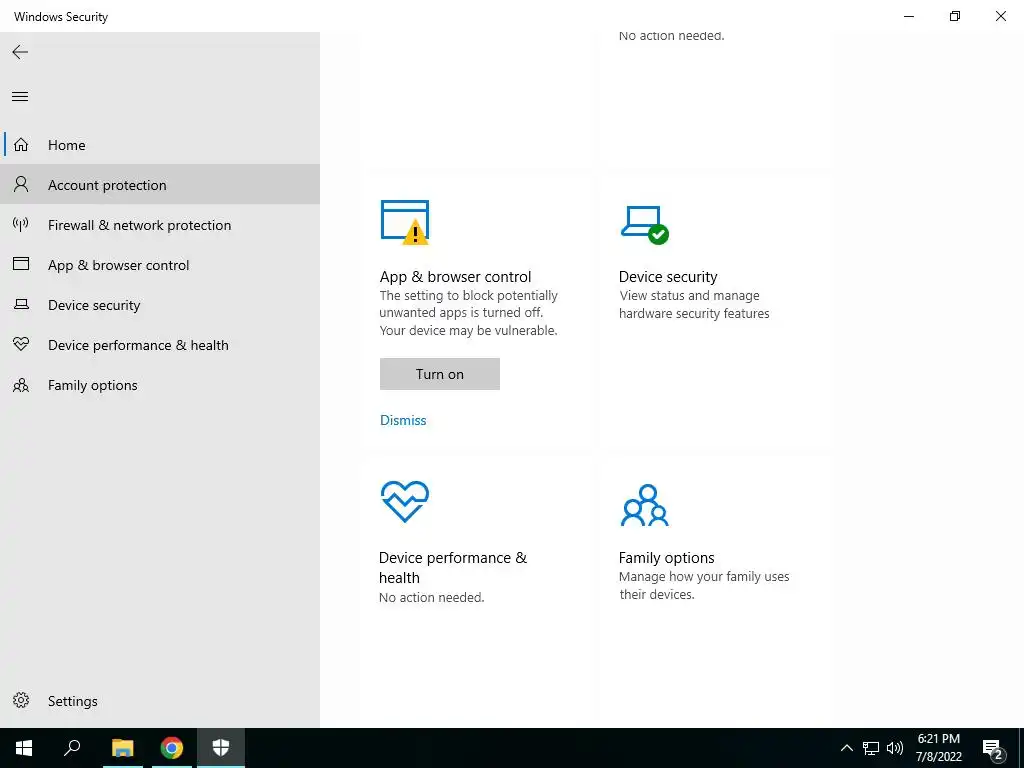1024x768 pixels.
Task: Click Windows Security shield taskbar icon
Action: click(x=221, y=748)
